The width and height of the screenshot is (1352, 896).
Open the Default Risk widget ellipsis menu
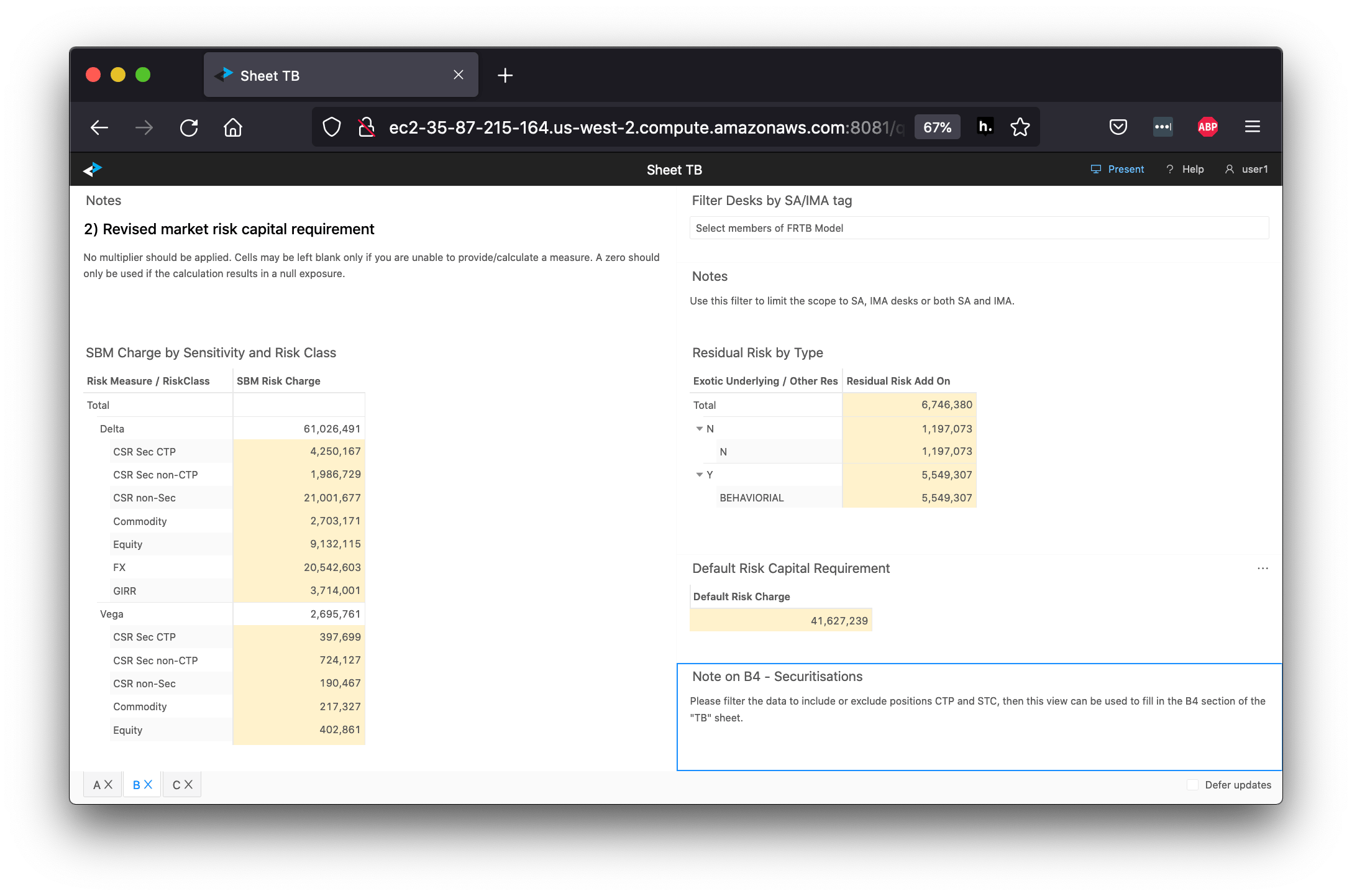coord(1263,568)
